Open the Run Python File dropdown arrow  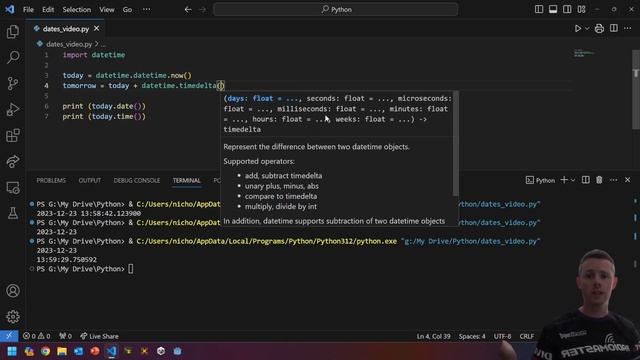(587, 29)
